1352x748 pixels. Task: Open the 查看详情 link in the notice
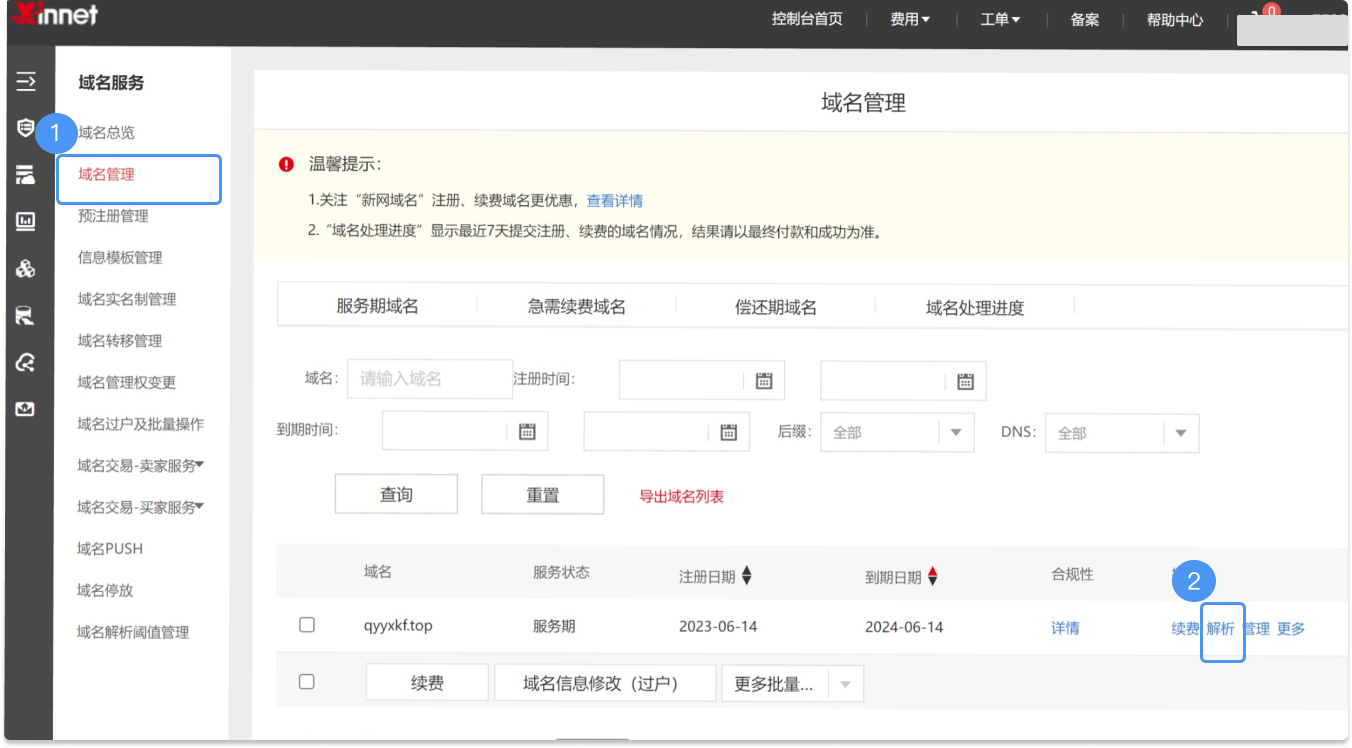click(x=615, y=200)
